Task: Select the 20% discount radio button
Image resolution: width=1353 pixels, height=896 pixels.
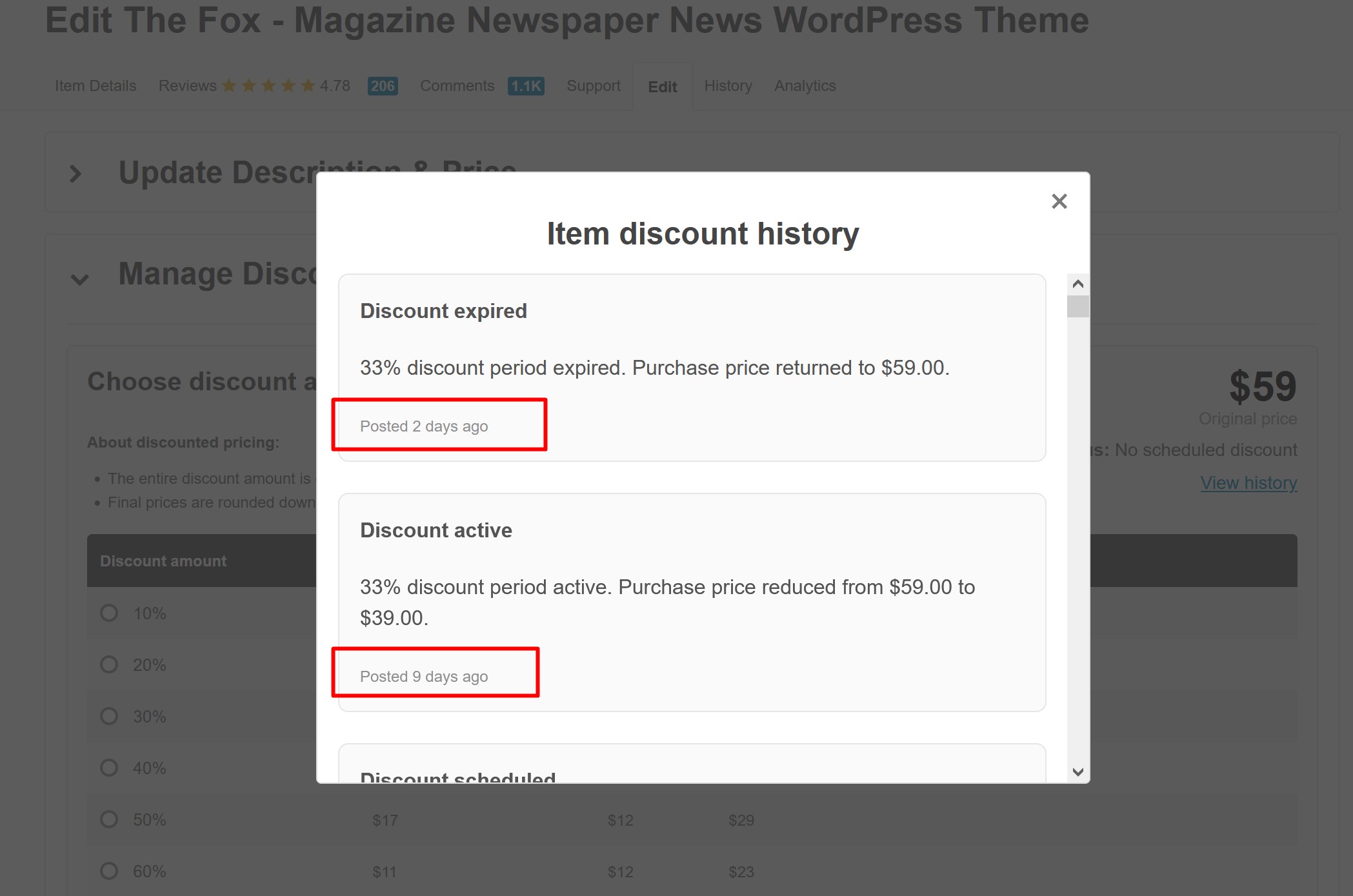Action: [x=109, y=664]
